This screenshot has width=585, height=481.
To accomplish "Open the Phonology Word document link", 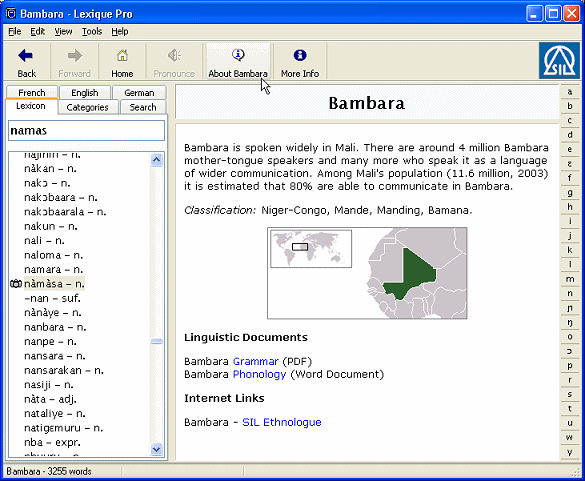I will [259, 374].
